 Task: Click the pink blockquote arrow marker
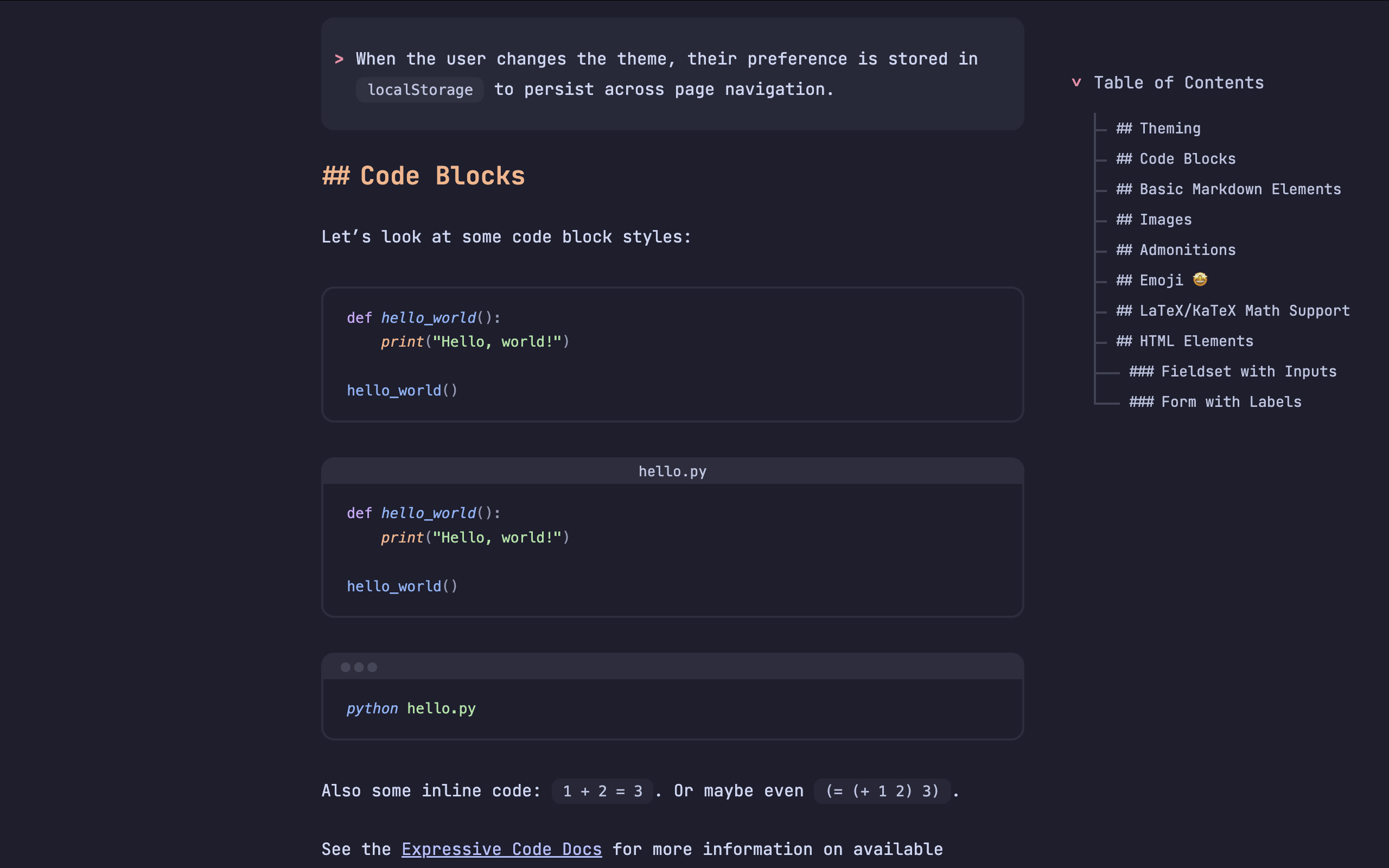pos(339,59)
